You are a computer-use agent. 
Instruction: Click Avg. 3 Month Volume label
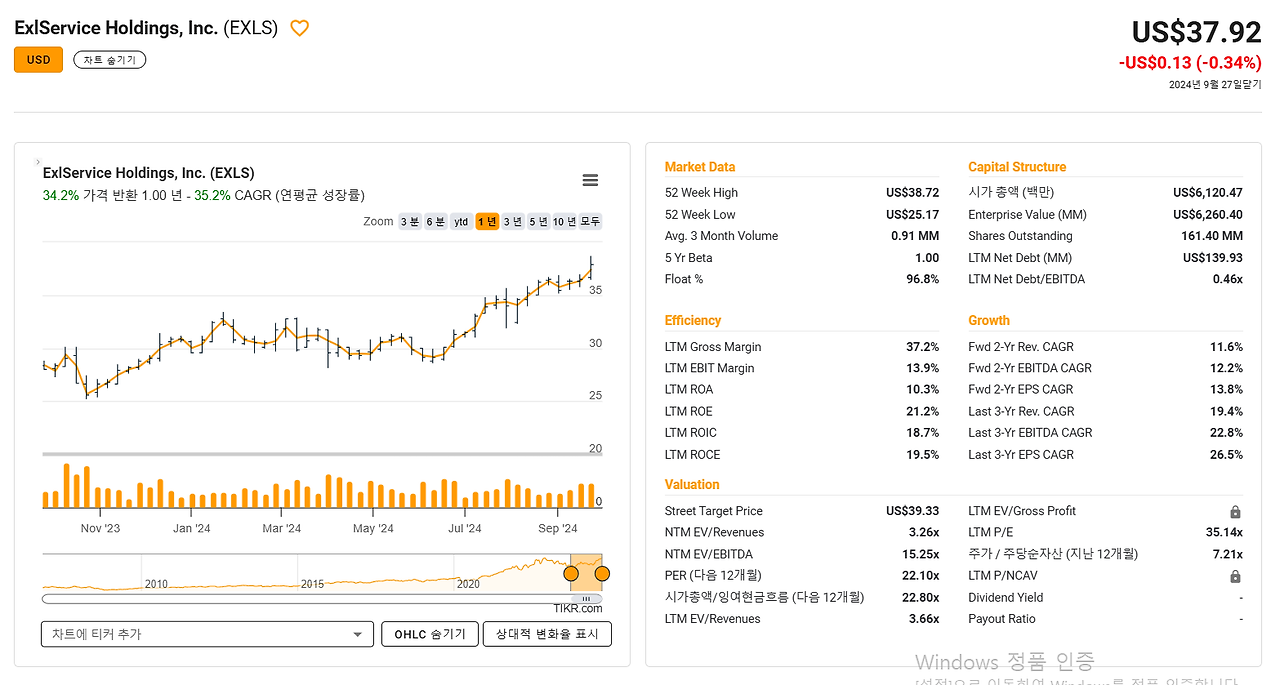(x=721, y=236)
